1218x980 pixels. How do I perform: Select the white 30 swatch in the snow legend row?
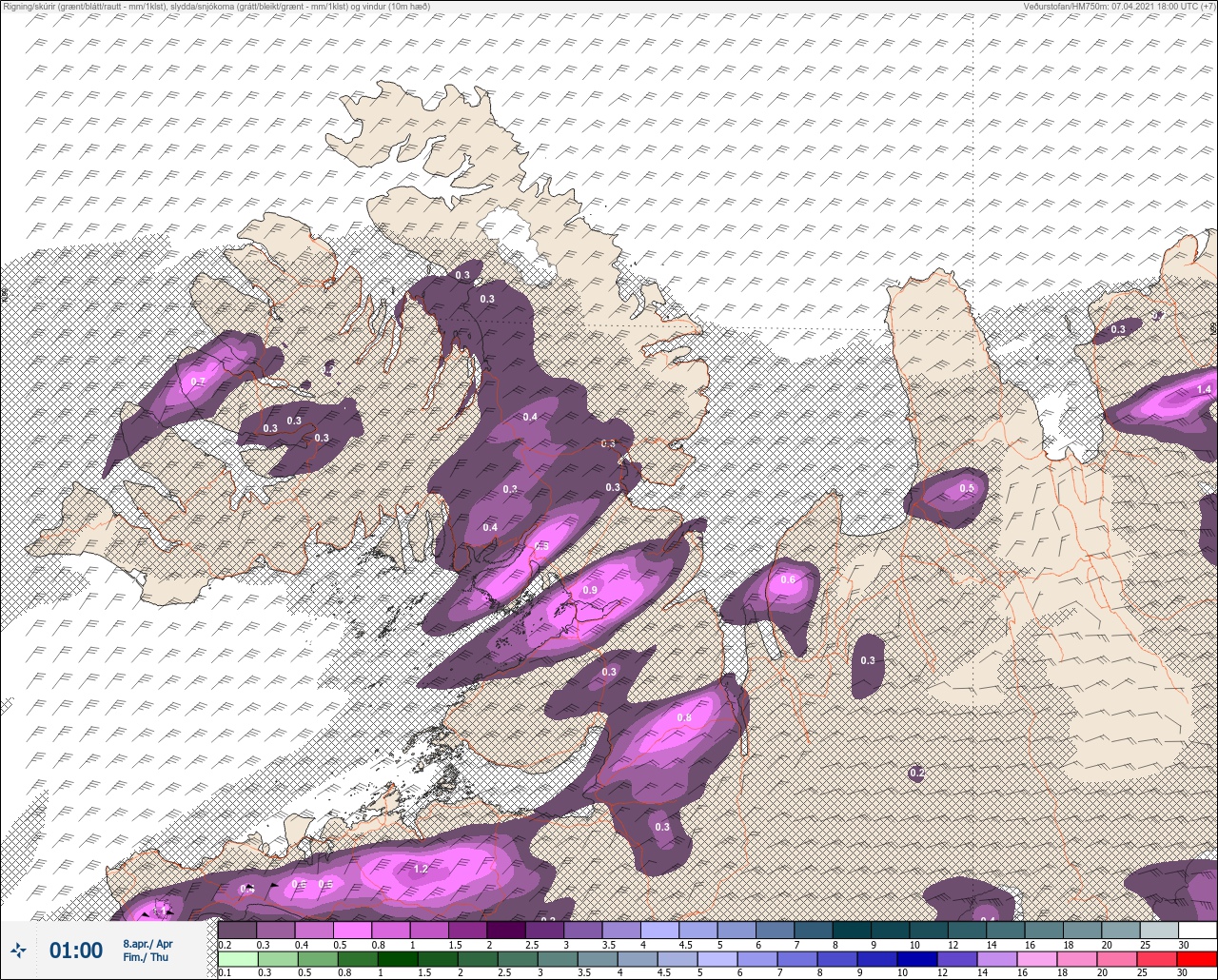[1197, 929]
